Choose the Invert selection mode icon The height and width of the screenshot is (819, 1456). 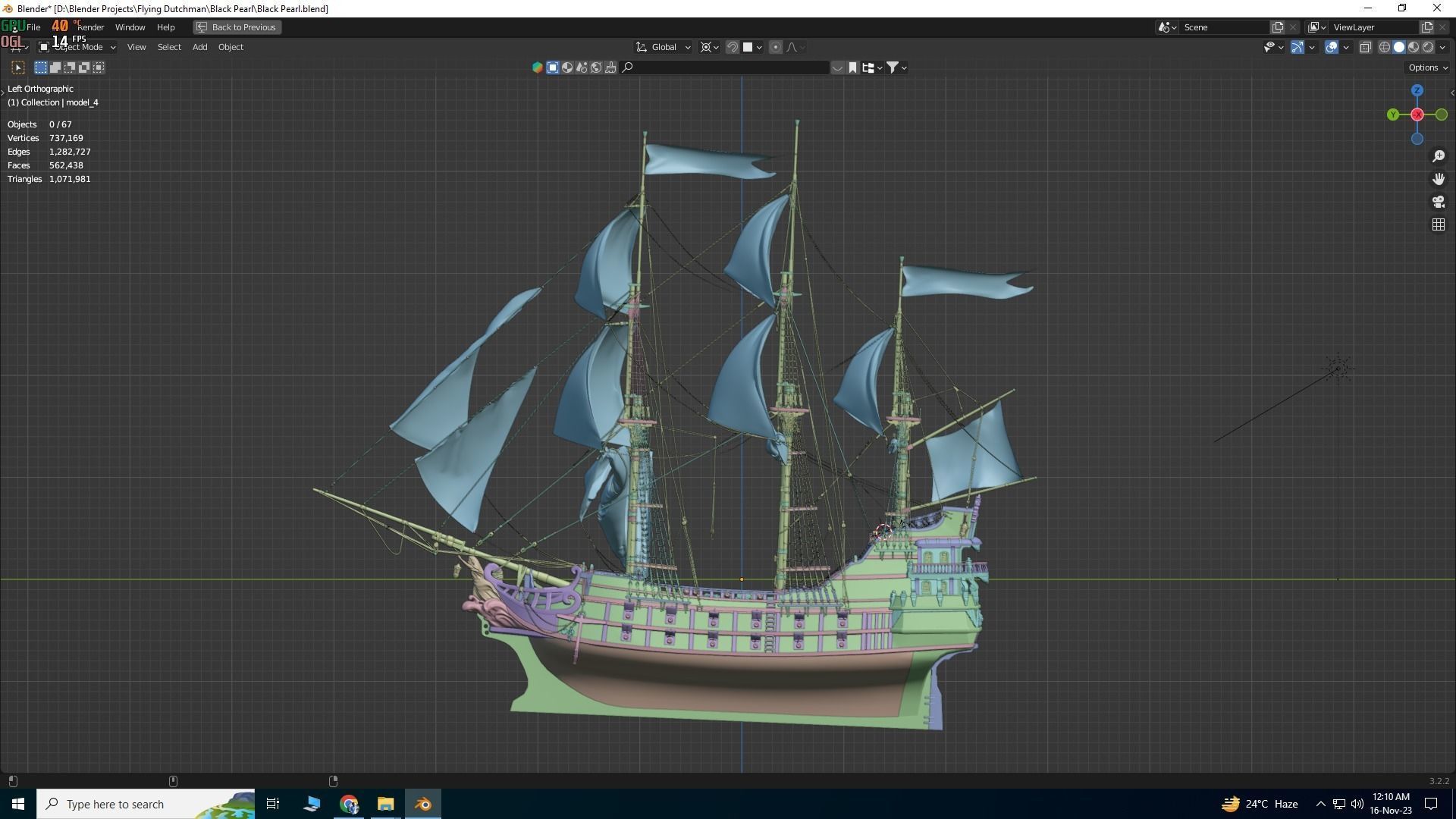[x=84, y=67]
